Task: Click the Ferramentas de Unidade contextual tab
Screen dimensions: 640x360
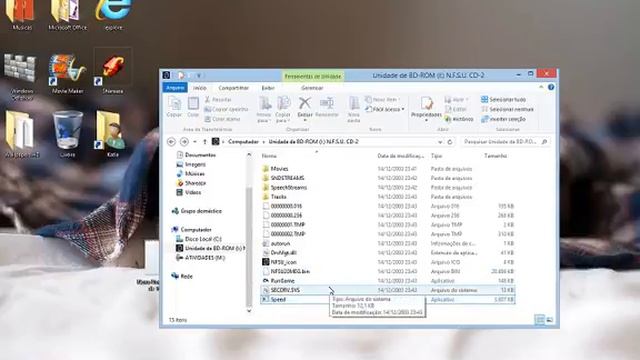Action: tap(313, 76)
